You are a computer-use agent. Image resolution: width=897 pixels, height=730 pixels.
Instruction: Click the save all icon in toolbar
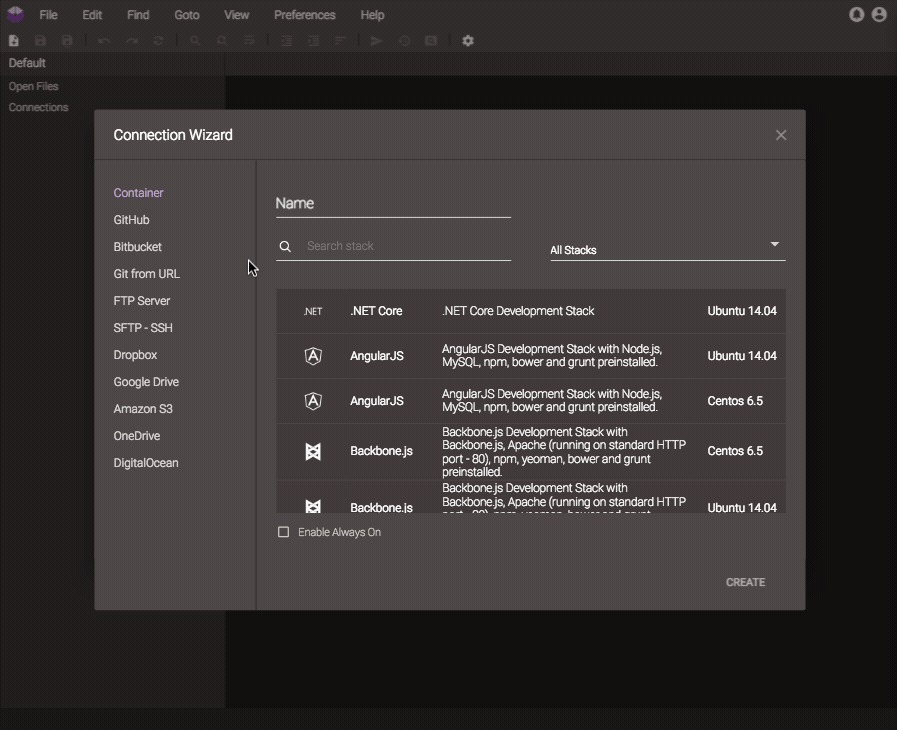68,41
